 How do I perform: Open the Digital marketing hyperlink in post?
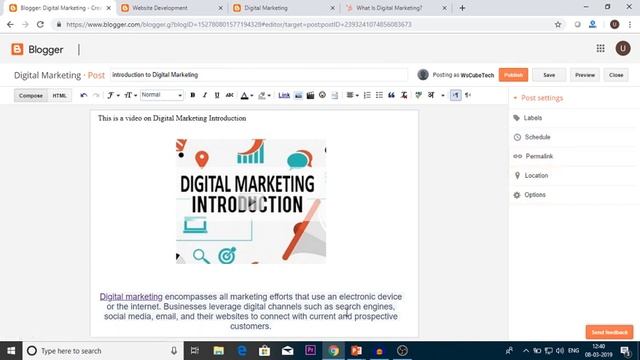click(131, 297)
